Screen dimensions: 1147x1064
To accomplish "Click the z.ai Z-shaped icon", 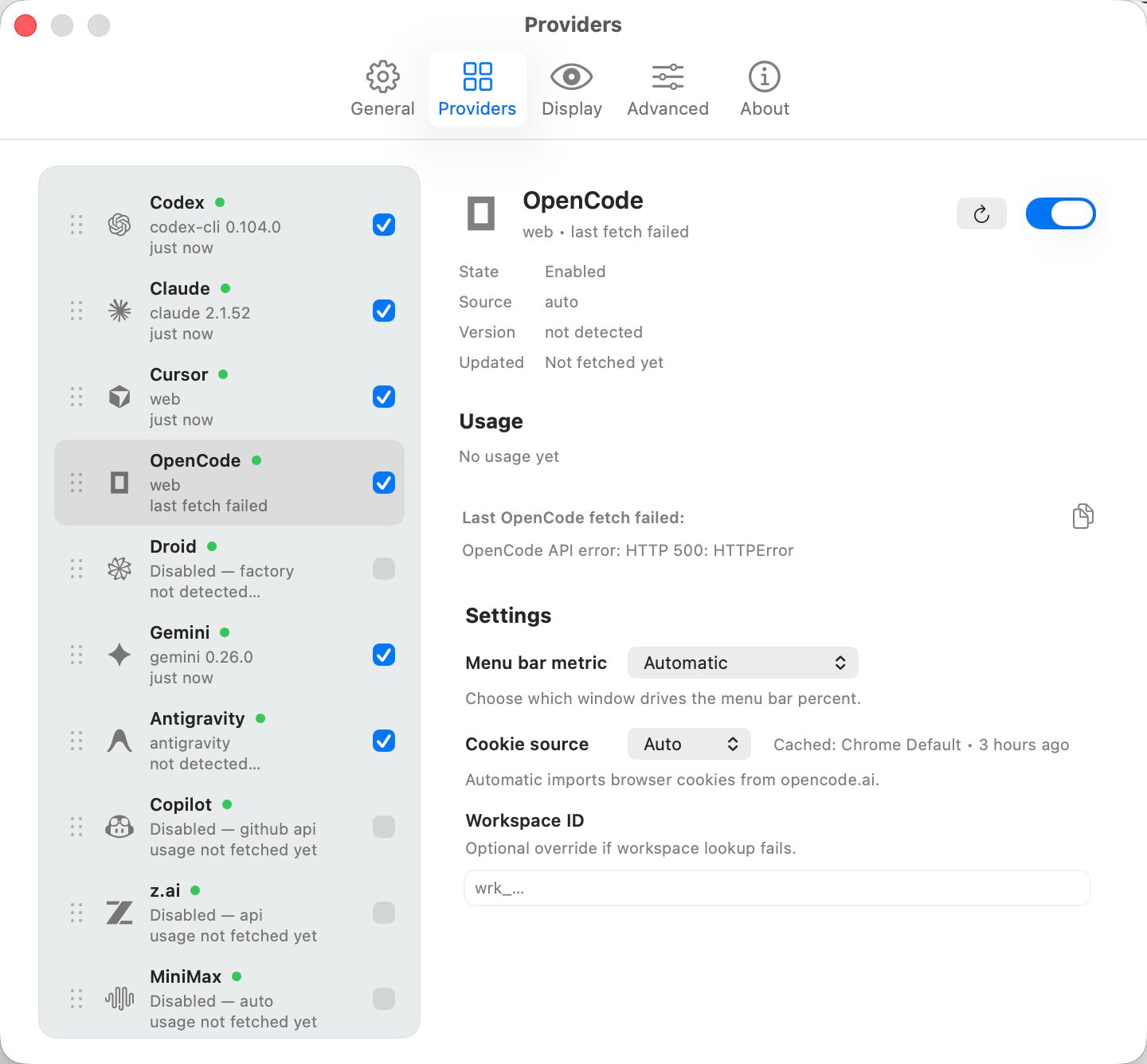I will pos(119,913).
